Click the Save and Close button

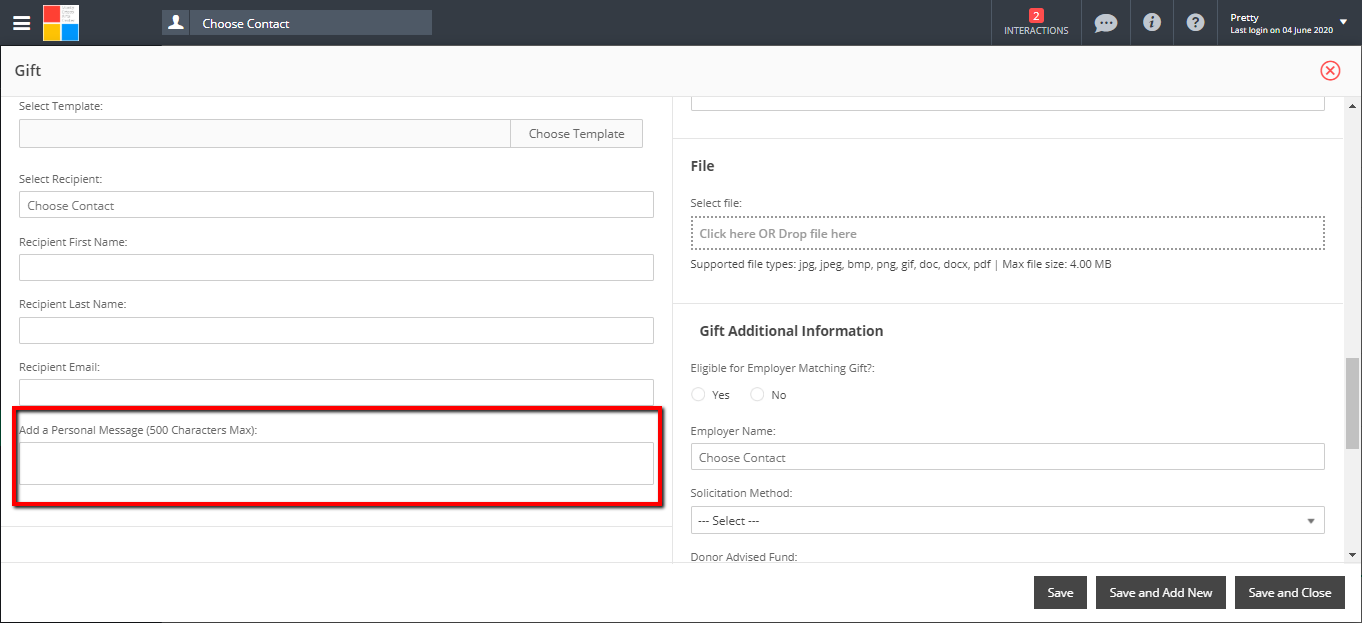pyautogui.click(x=1290, y=592)
